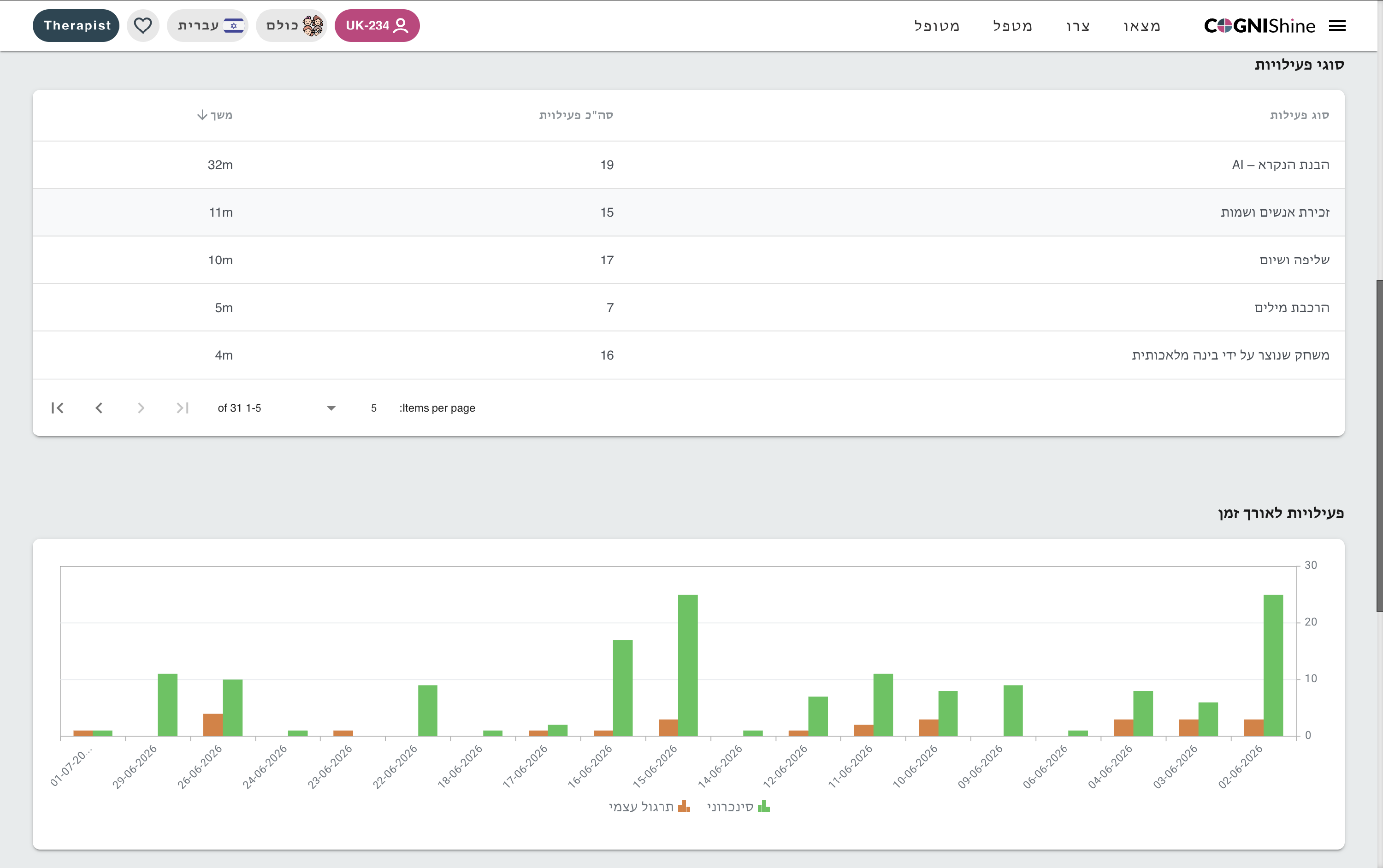
Task: Jump to the last table page
Action: (x=183, y=408)
